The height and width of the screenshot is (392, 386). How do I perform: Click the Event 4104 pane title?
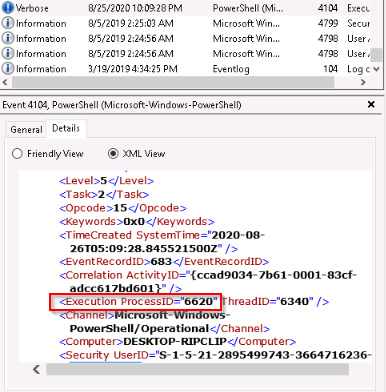pyautogui.click(x=122, y=105)
